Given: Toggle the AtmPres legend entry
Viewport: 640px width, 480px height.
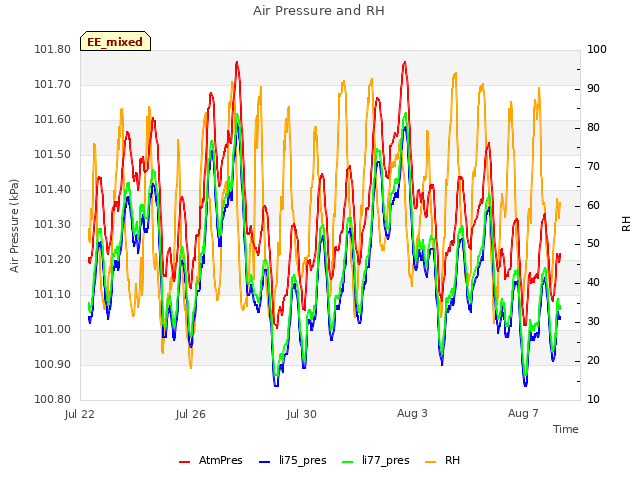Looking at the screenshot, I should 211,460.
